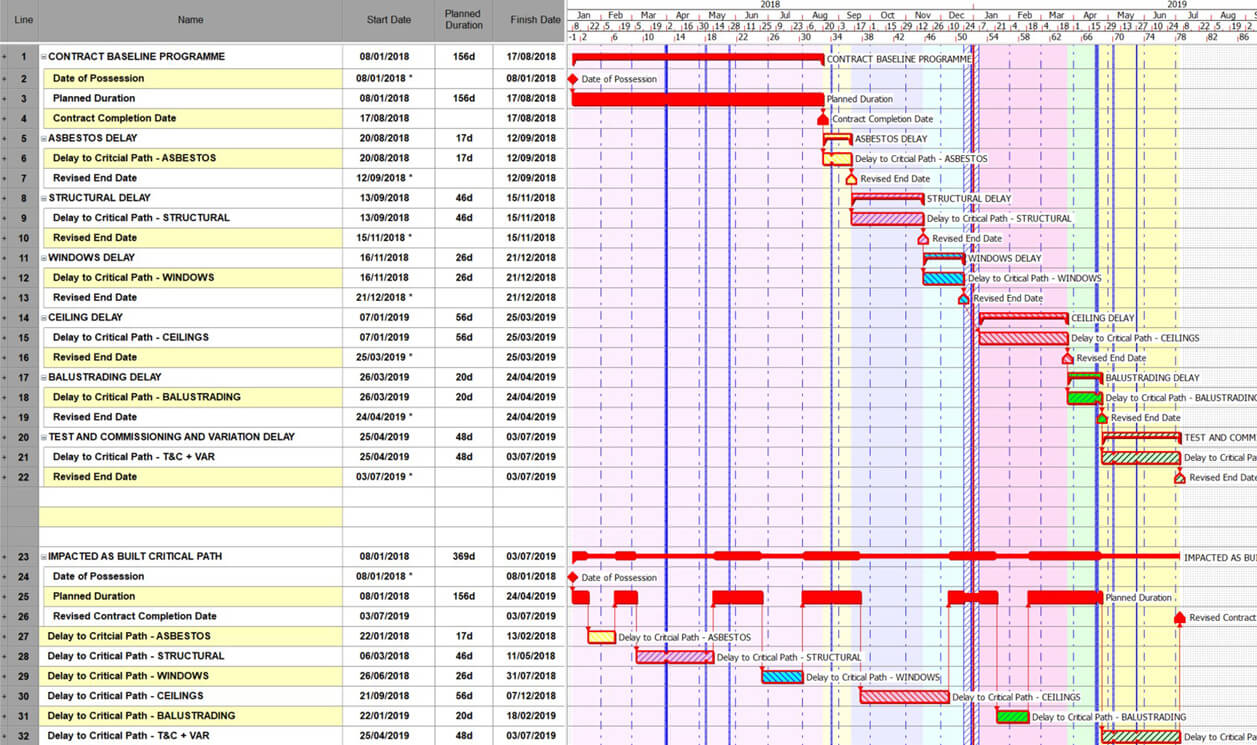Click the Finish Date column header
This screenshot has width=1257, height=745.
point(534,19)
